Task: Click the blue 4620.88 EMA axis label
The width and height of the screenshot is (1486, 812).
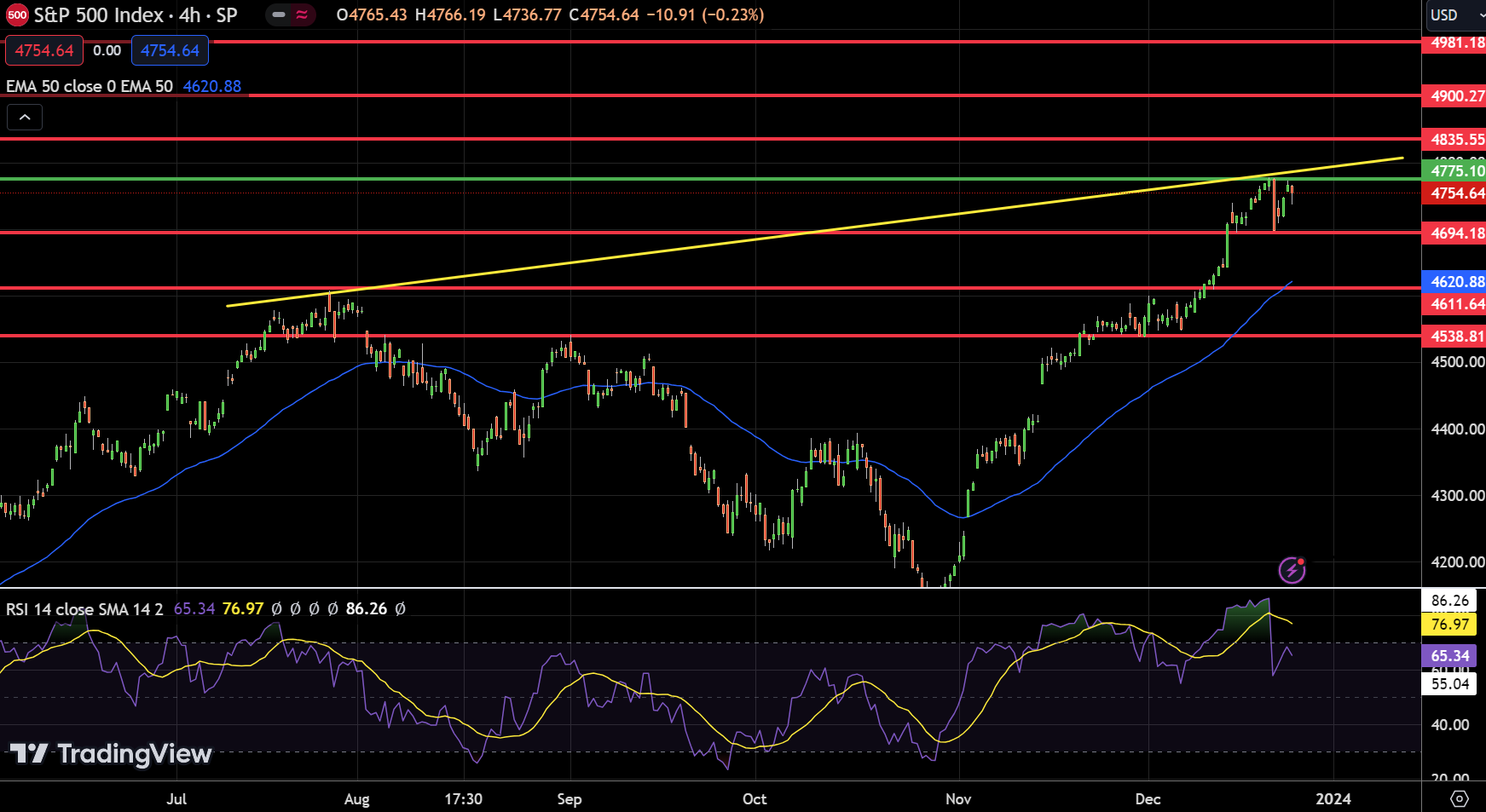Action: (1454, 281)
